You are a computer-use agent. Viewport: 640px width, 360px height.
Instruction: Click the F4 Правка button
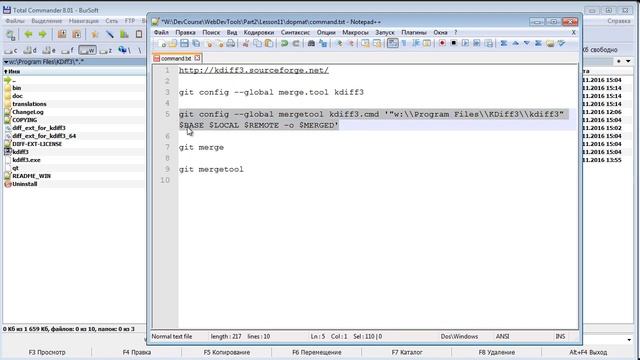[137, 352]
